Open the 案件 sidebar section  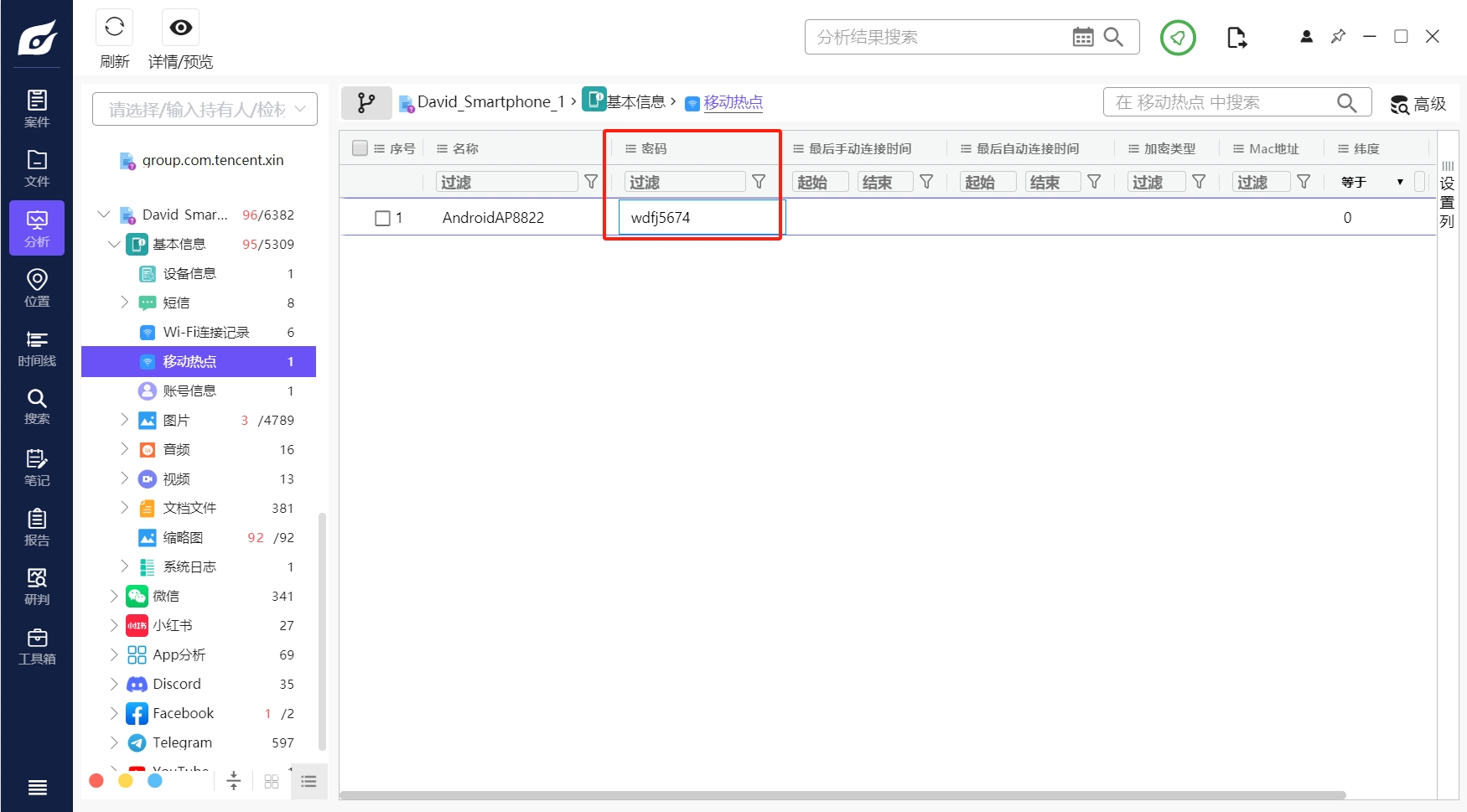(37, 108)
